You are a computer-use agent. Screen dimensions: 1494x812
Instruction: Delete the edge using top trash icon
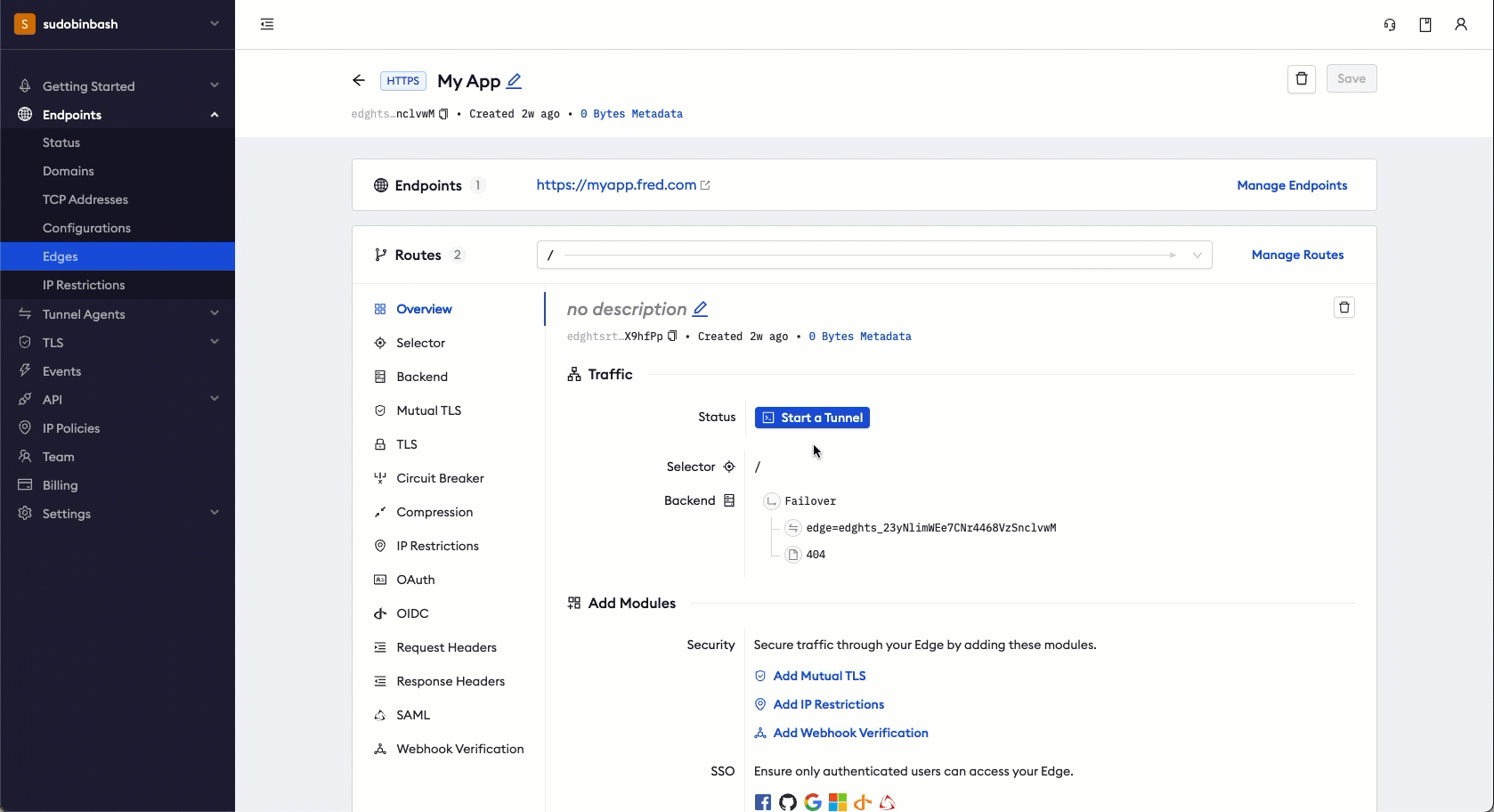coord(1301,79)
